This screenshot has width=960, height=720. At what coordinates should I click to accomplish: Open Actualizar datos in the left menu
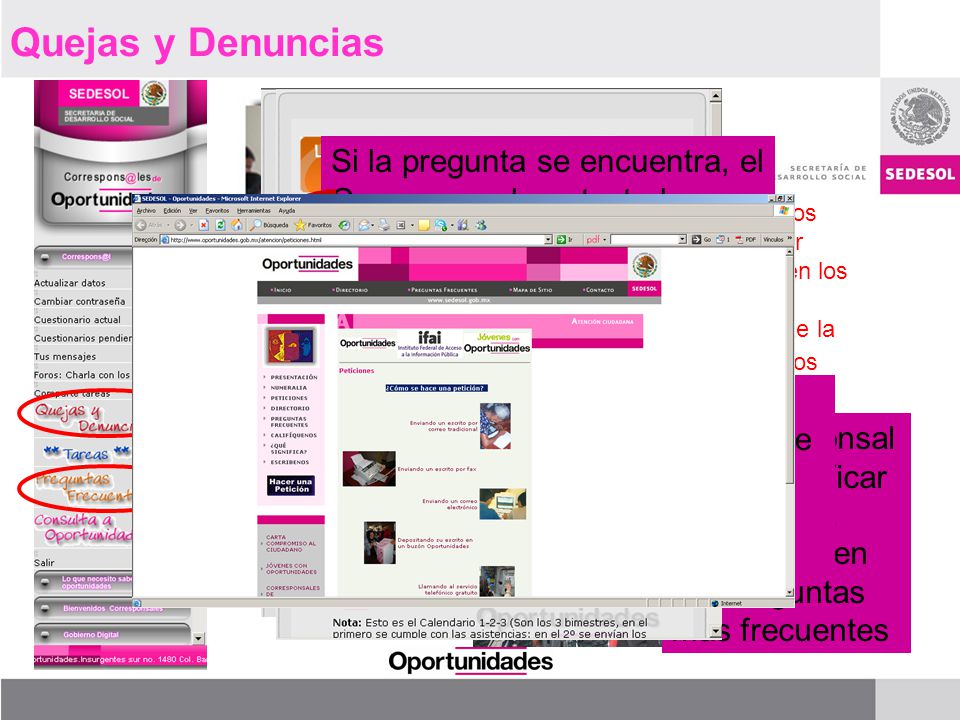tap(70, 283)
